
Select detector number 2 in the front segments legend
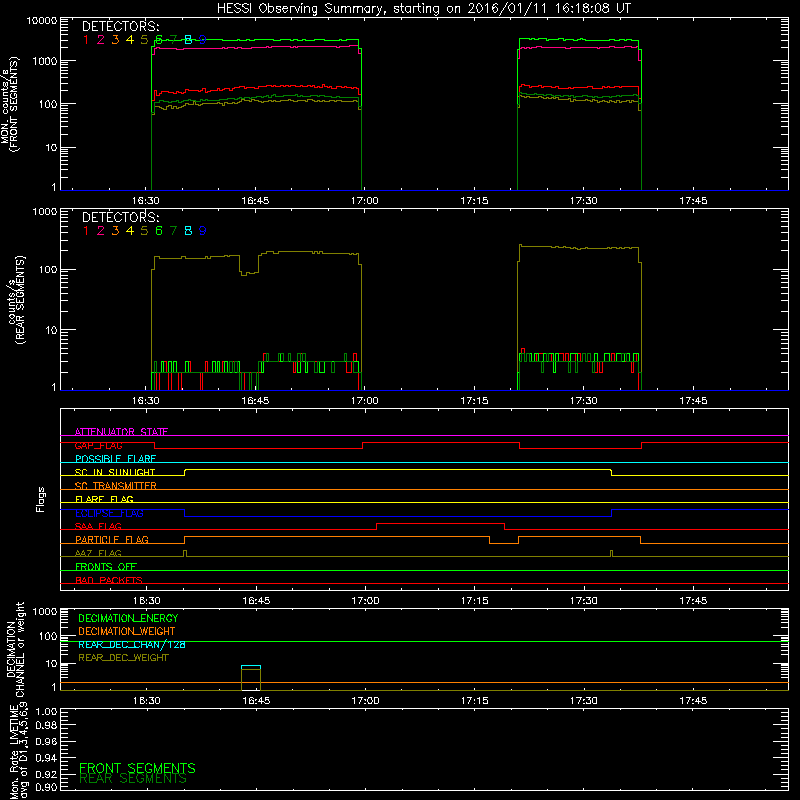101,40
